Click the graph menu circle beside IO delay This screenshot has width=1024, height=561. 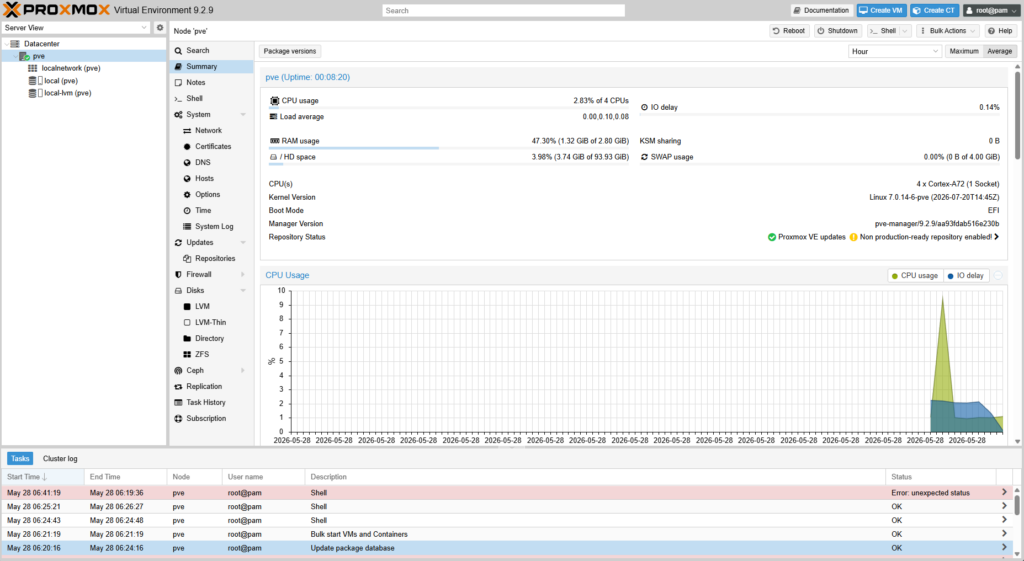tap(998, 276)
